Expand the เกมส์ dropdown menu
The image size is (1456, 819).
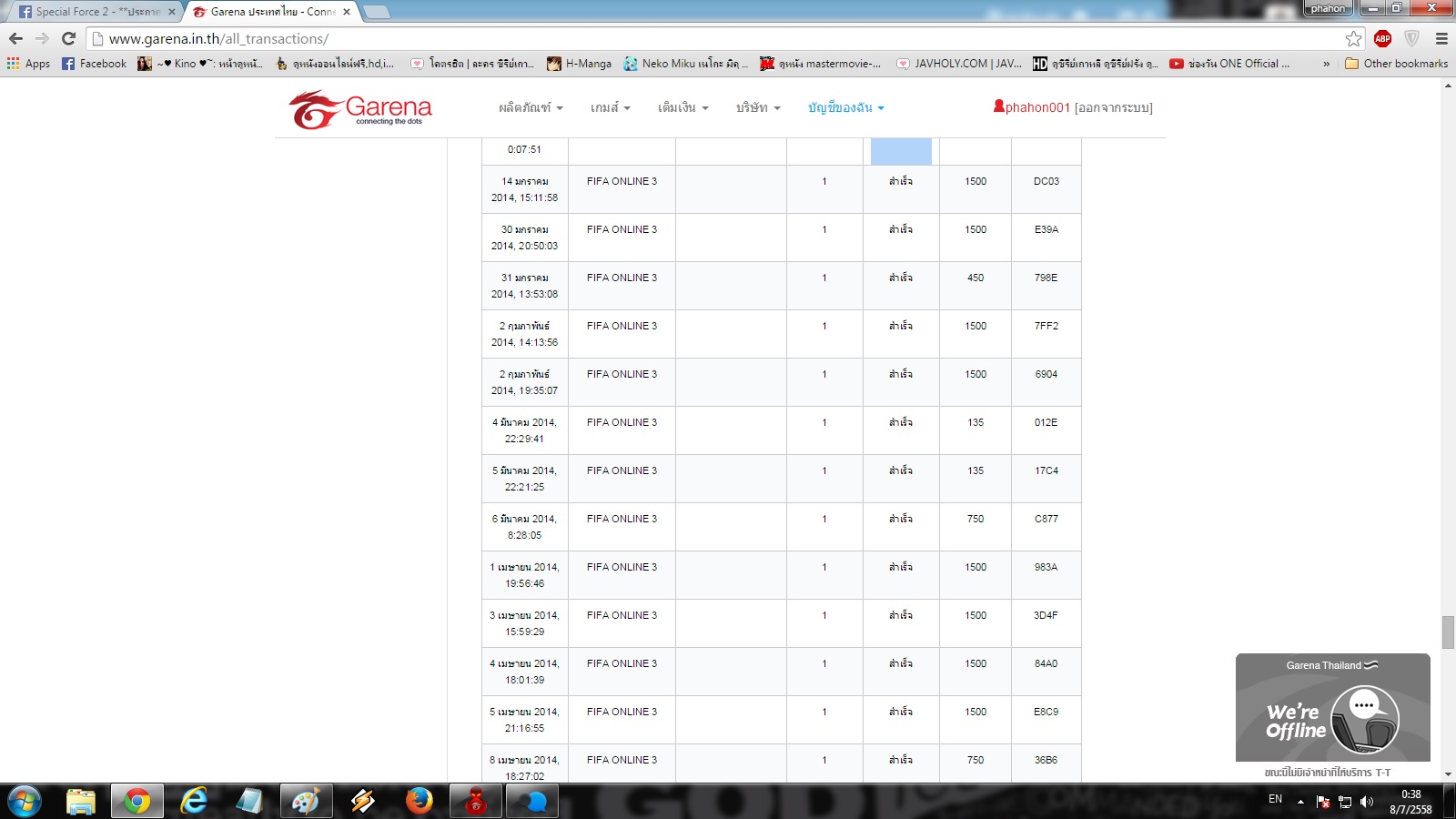coord(610,107)
